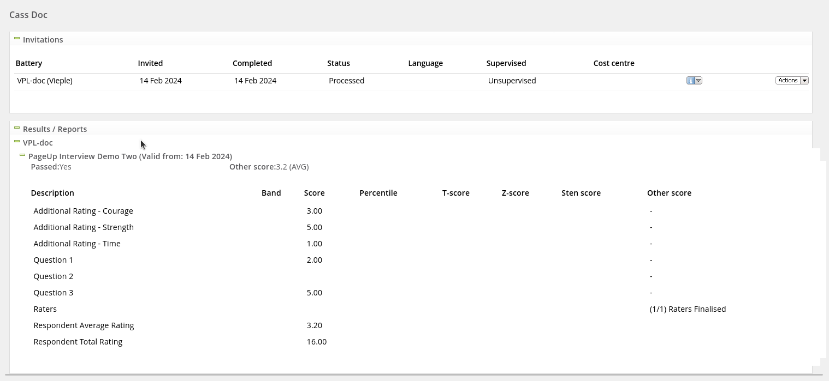Click the Z-score column header
Image resolution: width=829 pixels, height=381 pixels.
(x=515, y=193)
